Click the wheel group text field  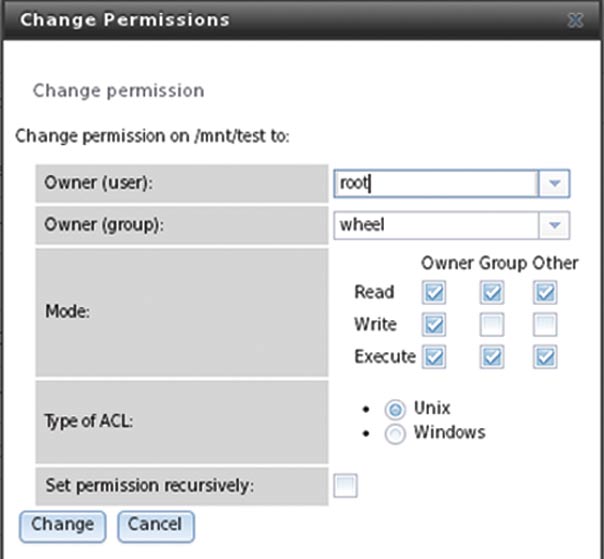click(436, 226)
